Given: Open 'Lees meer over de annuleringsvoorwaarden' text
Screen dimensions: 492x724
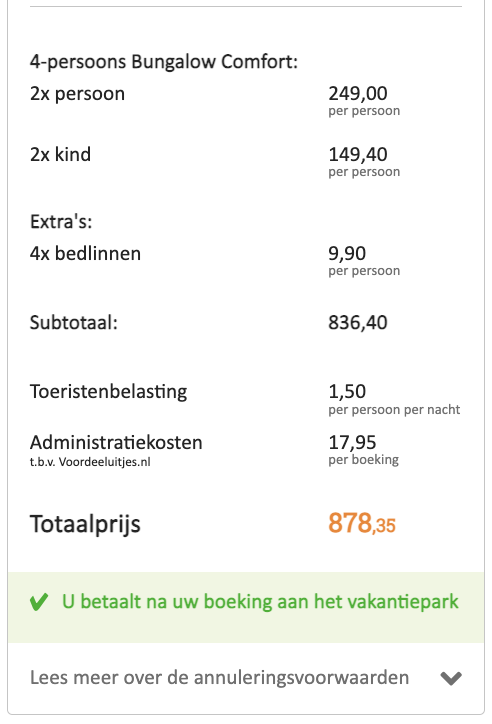Looking at the screenshot, I should [x=219, y=678].
